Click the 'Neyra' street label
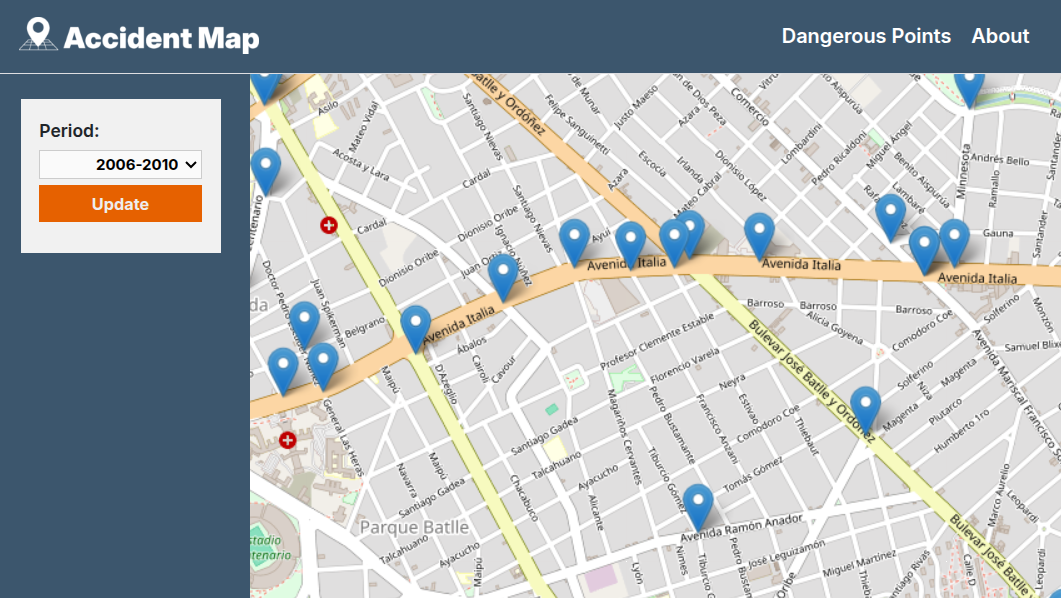The image size is (1061, 598). [x=731, y=382]
